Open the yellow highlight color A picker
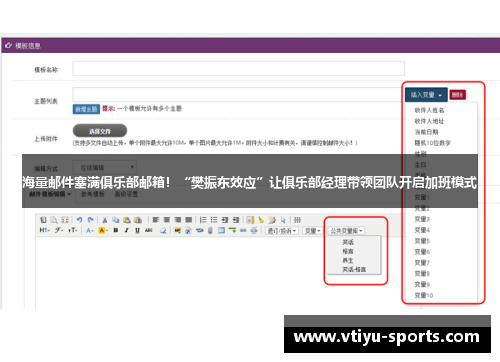The height and width of the screenshot is (362, 500). coord(103,230)
